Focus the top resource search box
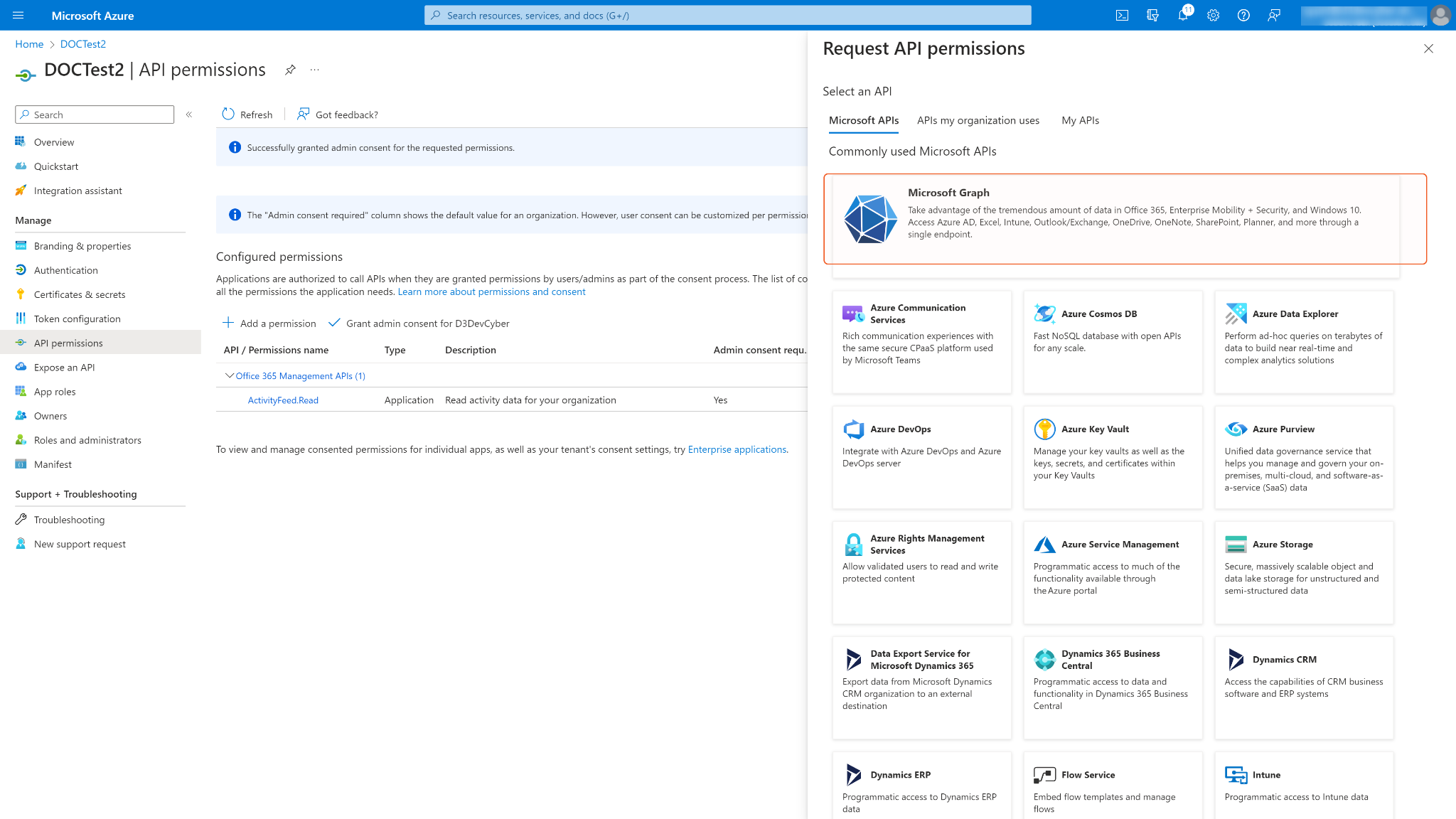This screenshot has width=1456, height=819. click(727, 16)
